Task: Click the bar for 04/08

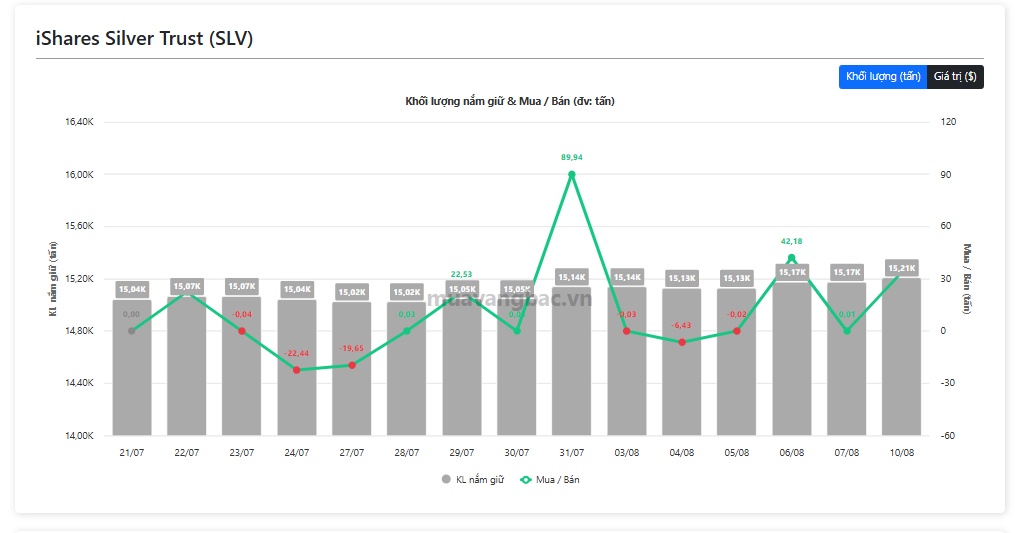Action: tap(682, 362)
